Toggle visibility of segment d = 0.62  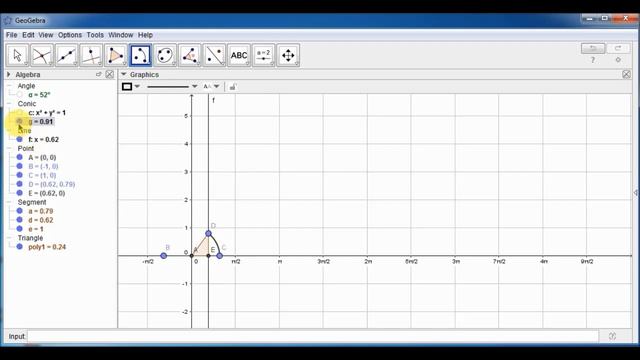20,220
